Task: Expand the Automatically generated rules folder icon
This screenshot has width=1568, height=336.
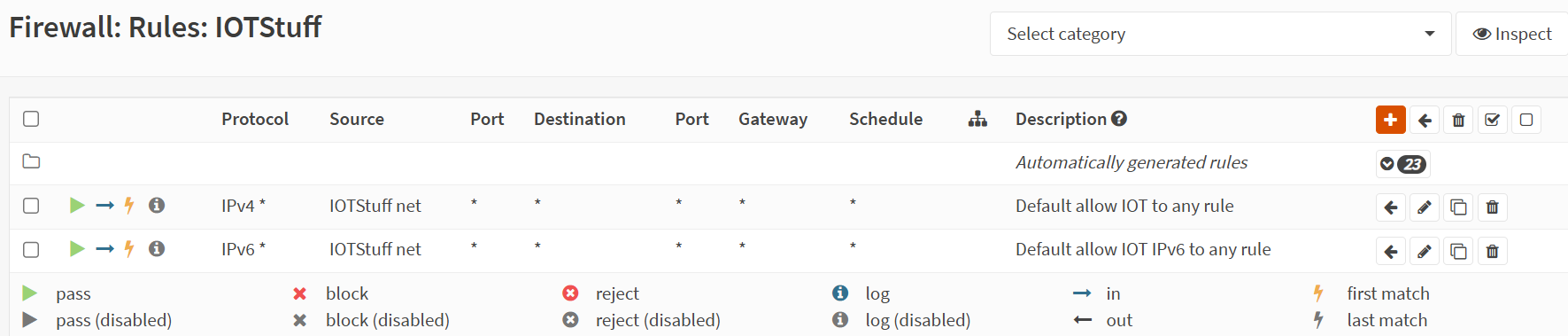Action: pyautogui.click(x=31, y=161)
